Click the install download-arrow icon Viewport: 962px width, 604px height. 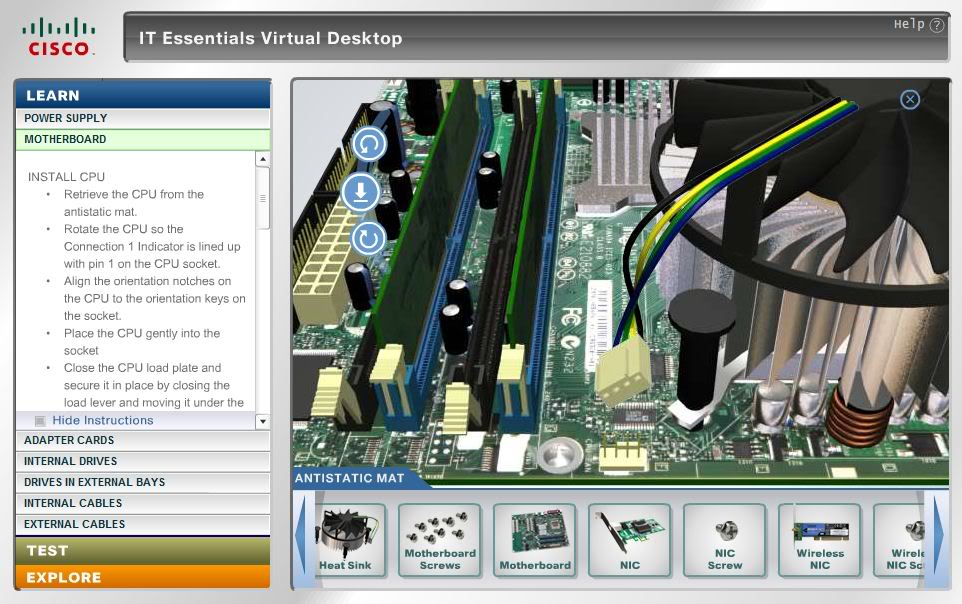tap(360, 192)
